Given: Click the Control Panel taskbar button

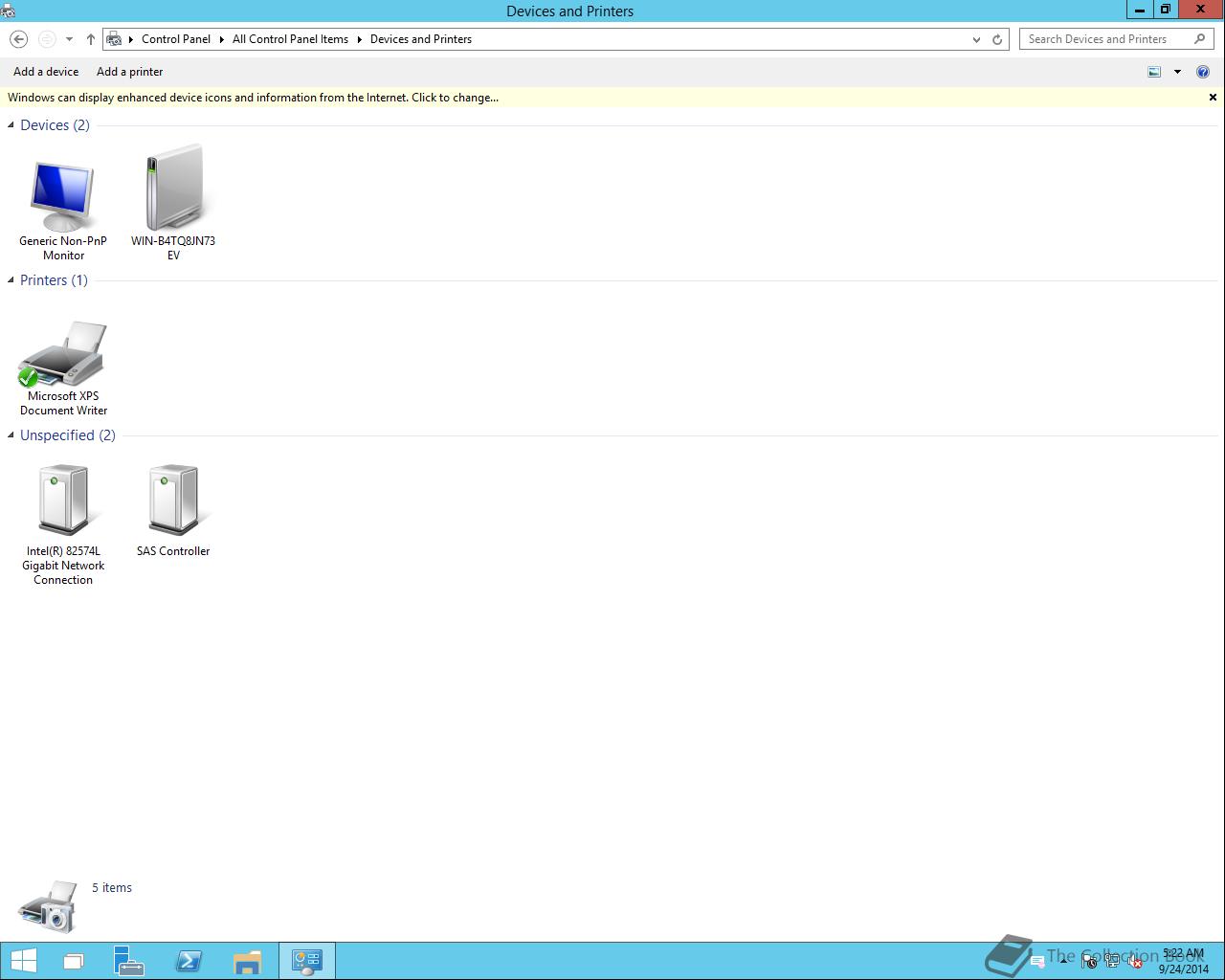Looking at the screenshot, I should click(x=307, y=961).
